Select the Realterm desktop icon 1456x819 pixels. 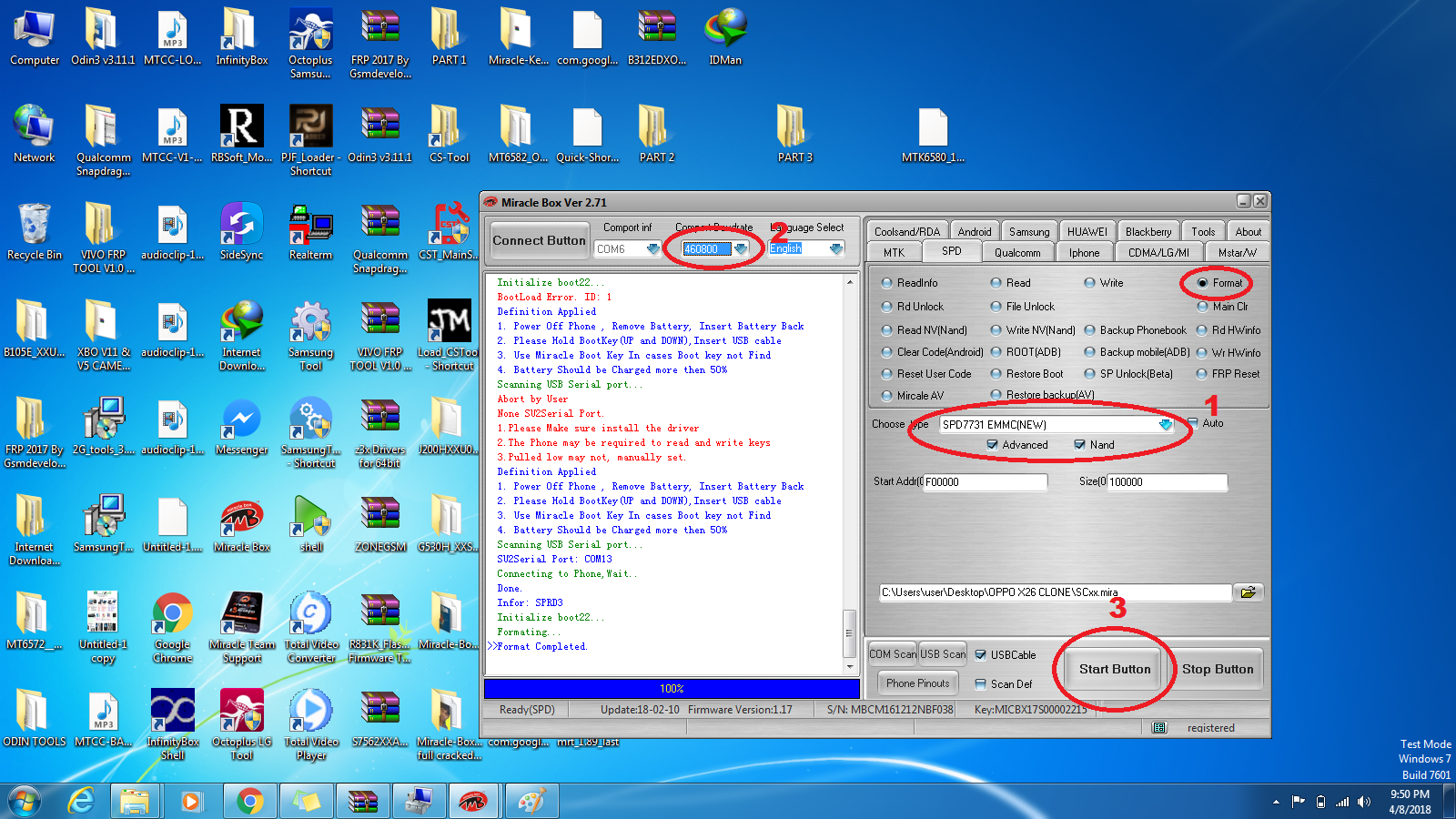(x=311, y=232)
